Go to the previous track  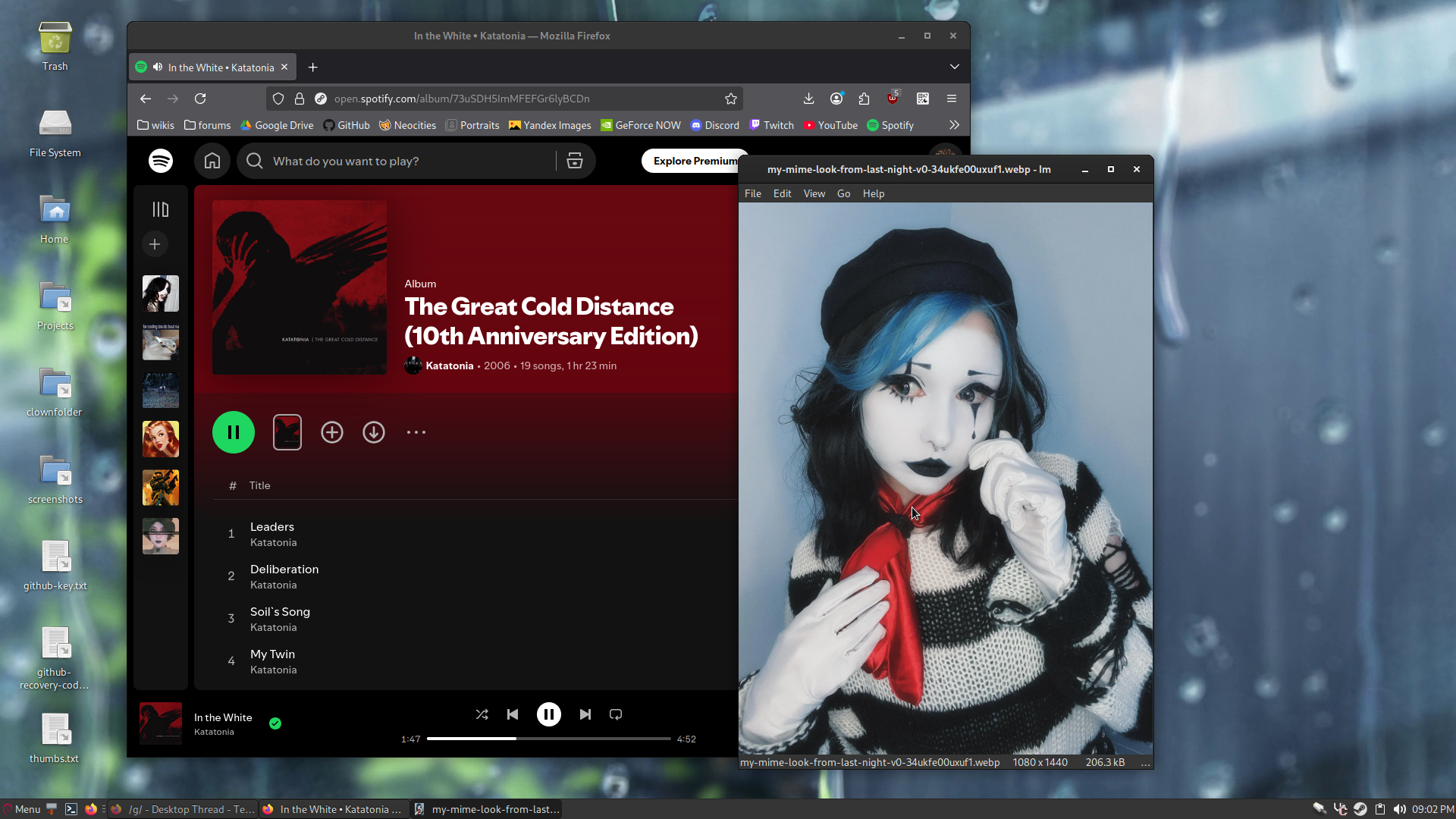pyautogui.click(x=513, y=714)
